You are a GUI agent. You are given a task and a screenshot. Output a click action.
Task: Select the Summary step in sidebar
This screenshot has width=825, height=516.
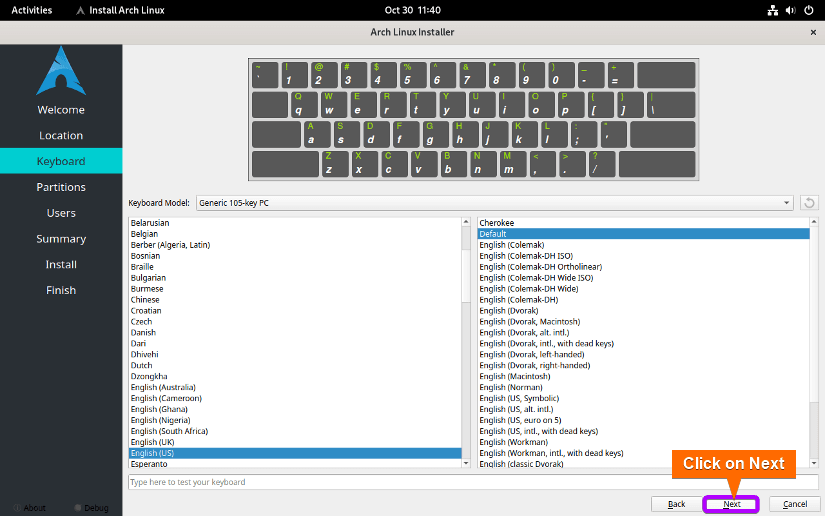61,239
